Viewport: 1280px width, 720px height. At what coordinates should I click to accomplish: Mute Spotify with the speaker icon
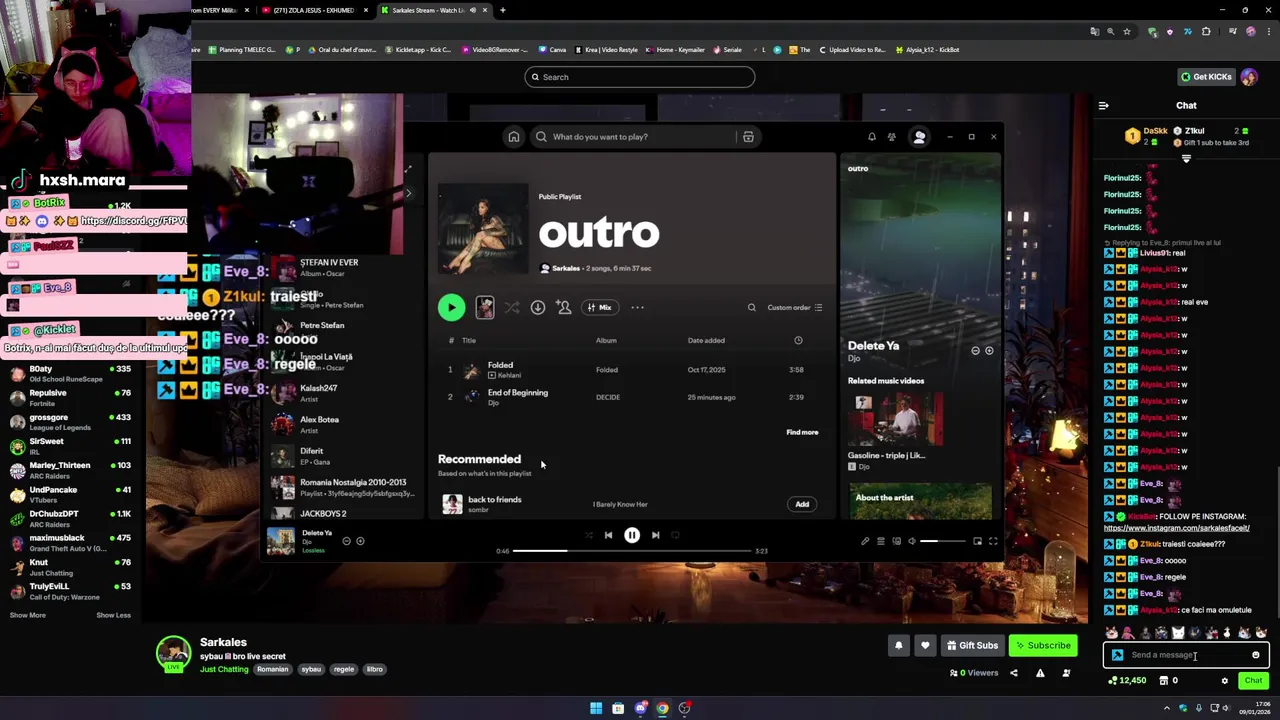pos(911,541)
